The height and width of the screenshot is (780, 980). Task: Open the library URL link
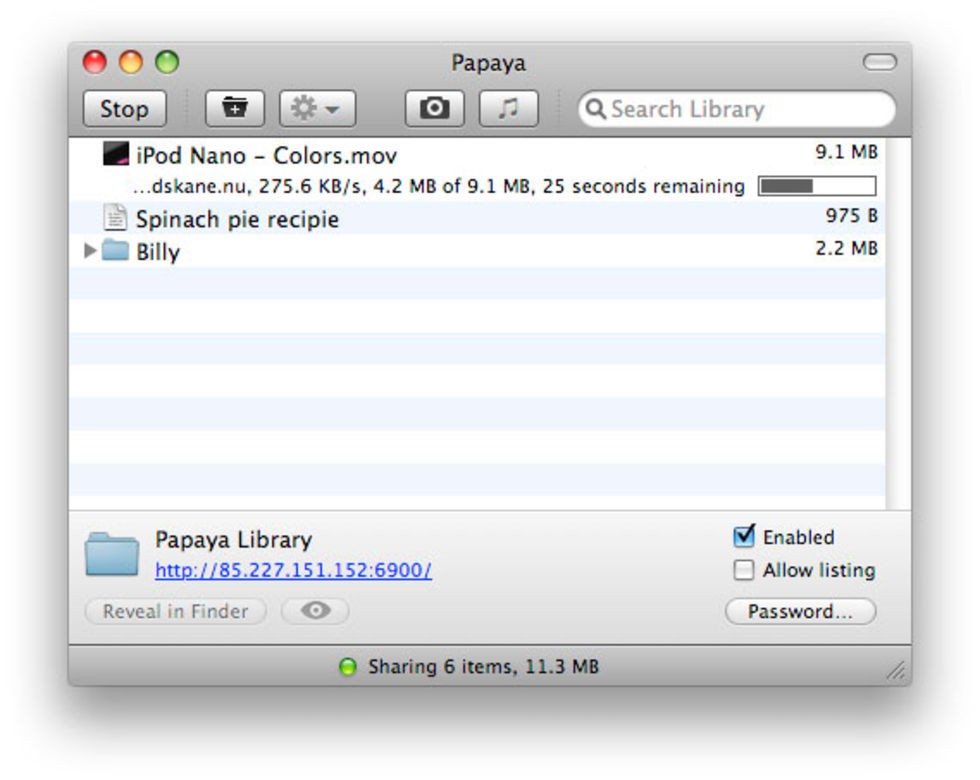[293, 570]
